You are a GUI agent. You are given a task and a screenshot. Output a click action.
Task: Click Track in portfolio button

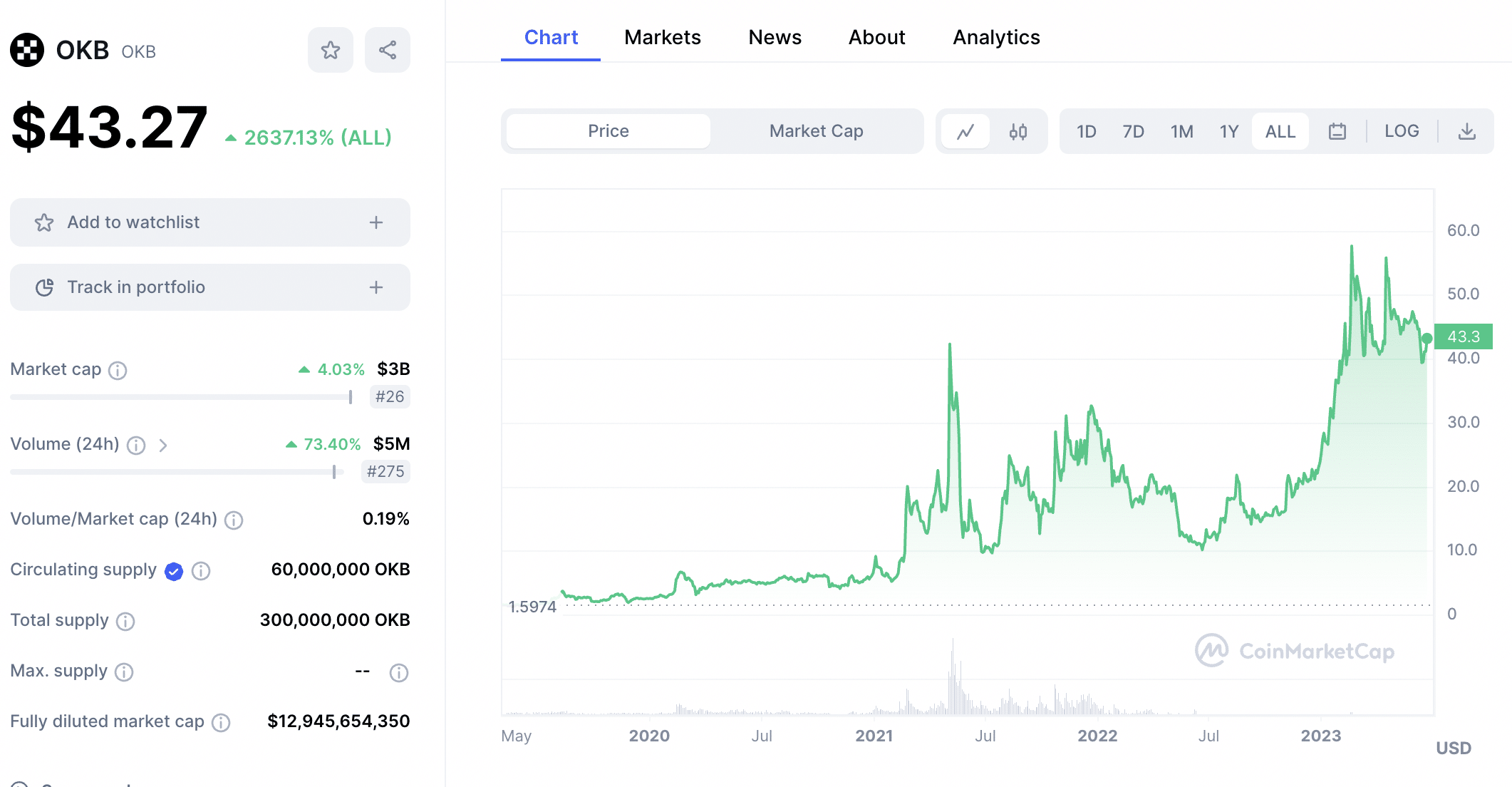coord(210,287)
